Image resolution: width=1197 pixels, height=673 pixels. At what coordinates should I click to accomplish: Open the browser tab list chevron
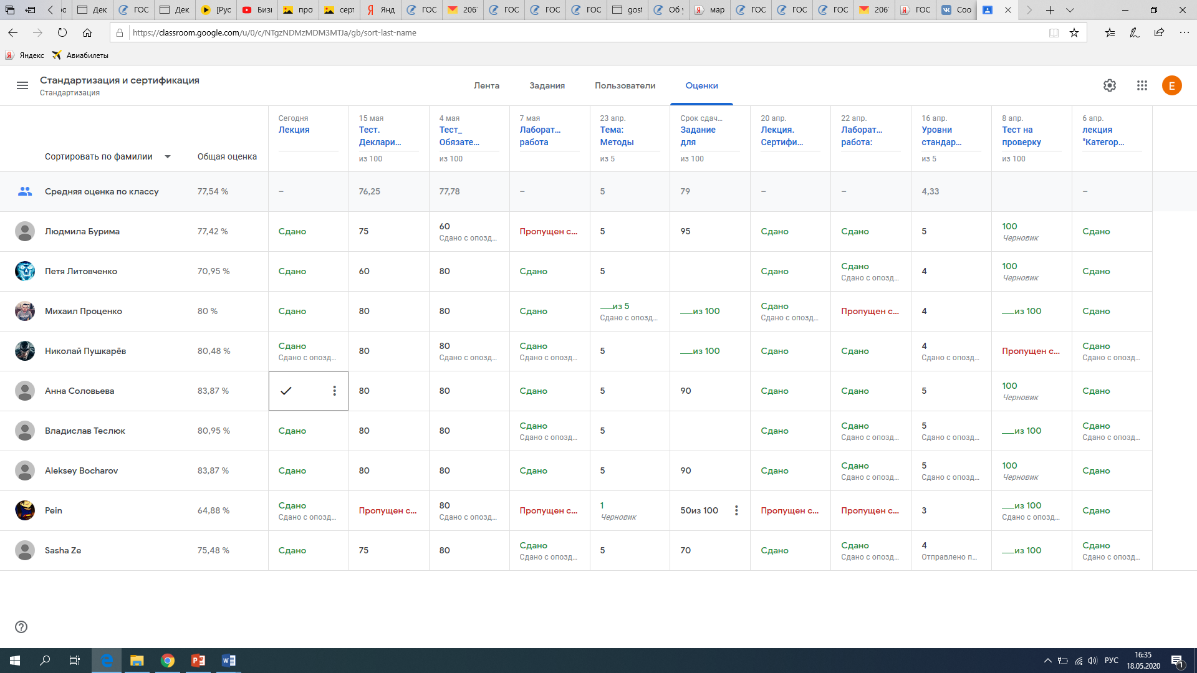[1071, 10]
